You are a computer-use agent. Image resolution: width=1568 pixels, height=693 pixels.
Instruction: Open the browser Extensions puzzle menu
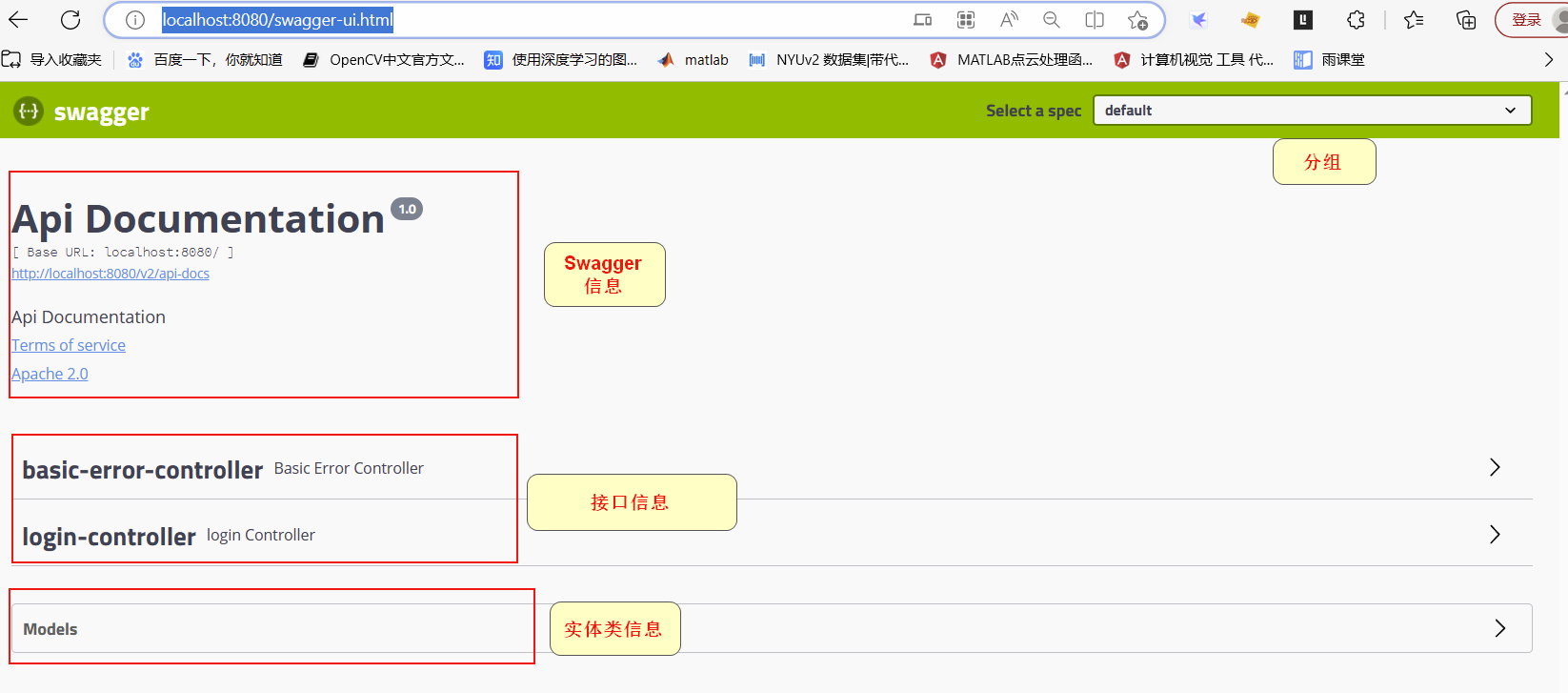1356,19
